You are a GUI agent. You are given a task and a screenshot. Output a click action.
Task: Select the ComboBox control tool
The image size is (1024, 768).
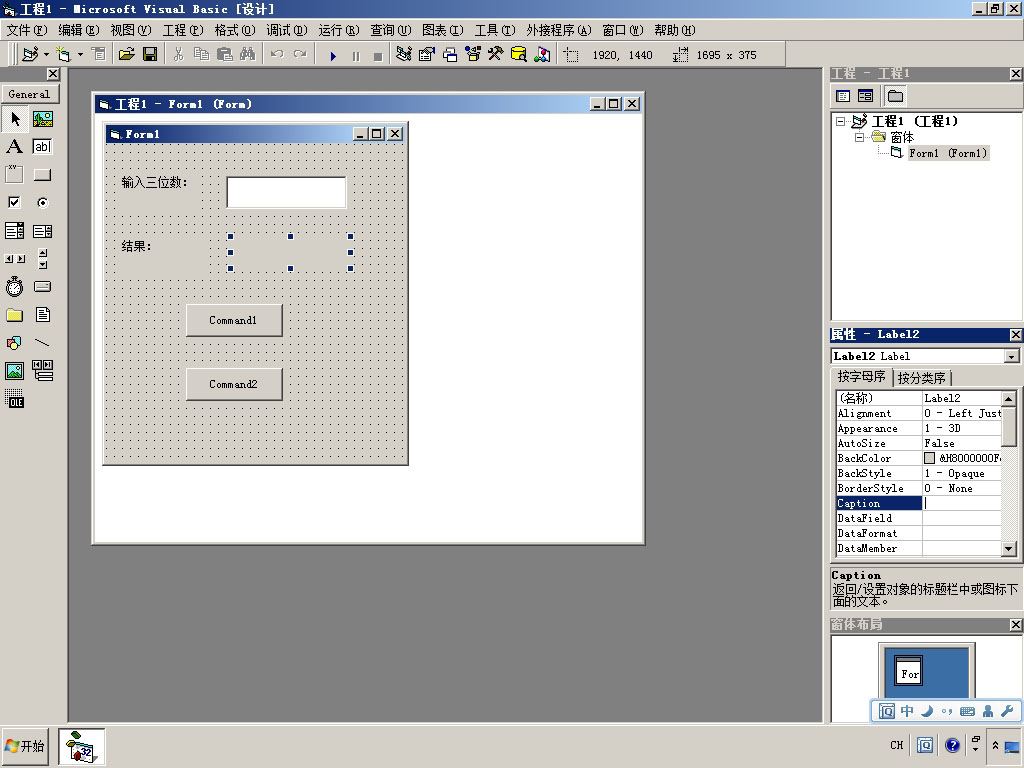pos(15,231)
